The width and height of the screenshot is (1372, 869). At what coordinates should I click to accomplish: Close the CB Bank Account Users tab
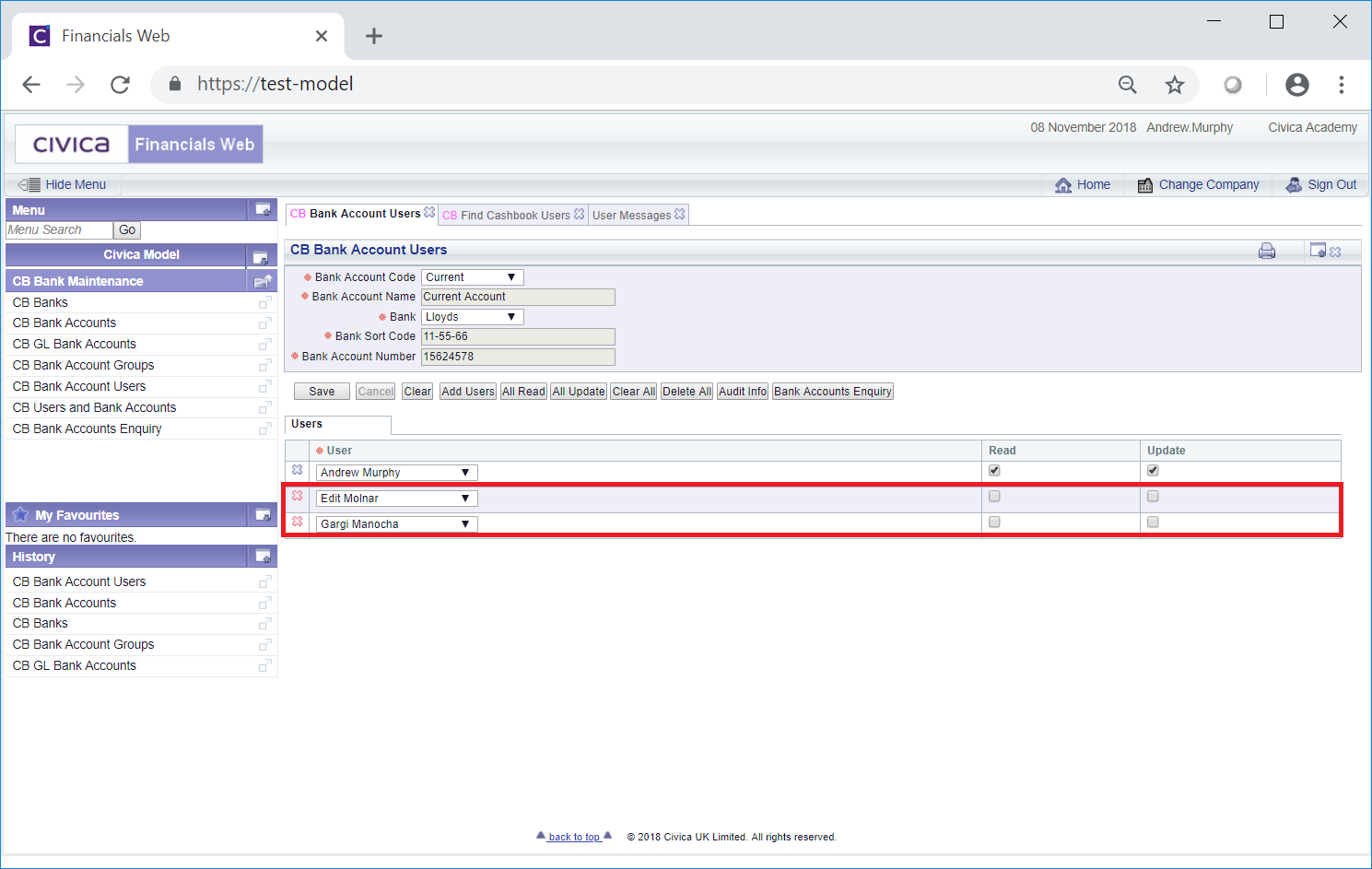coord(429,213)
